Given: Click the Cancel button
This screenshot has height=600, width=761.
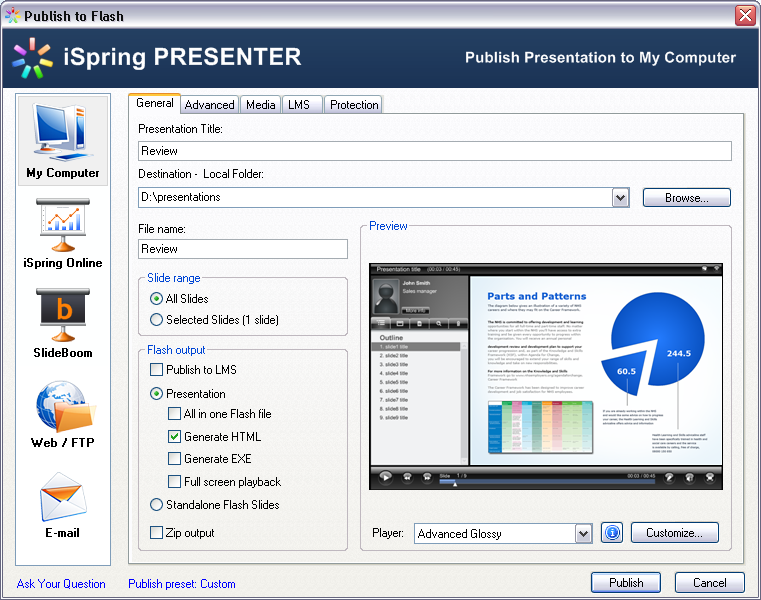Looking at the screenshot, I should 710,583.
